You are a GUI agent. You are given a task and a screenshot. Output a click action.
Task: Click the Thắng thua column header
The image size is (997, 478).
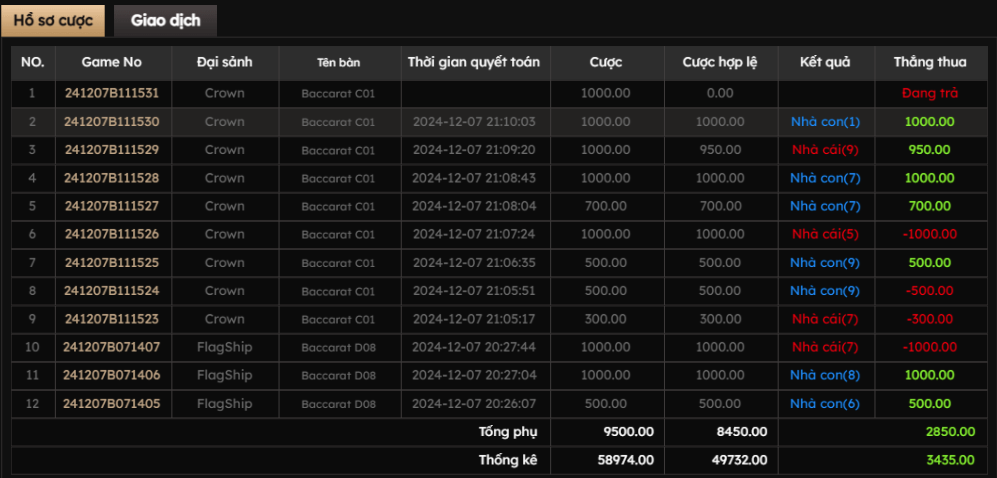point(930,62)
